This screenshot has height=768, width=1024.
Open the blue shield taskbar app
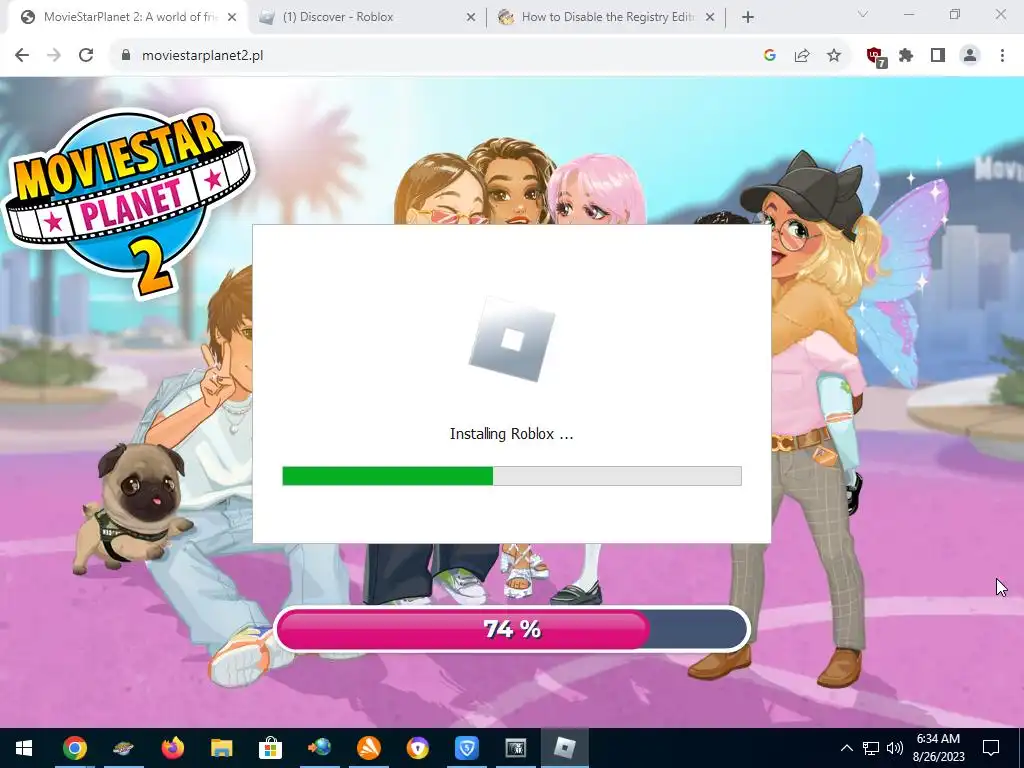click(x=467, y=748)
